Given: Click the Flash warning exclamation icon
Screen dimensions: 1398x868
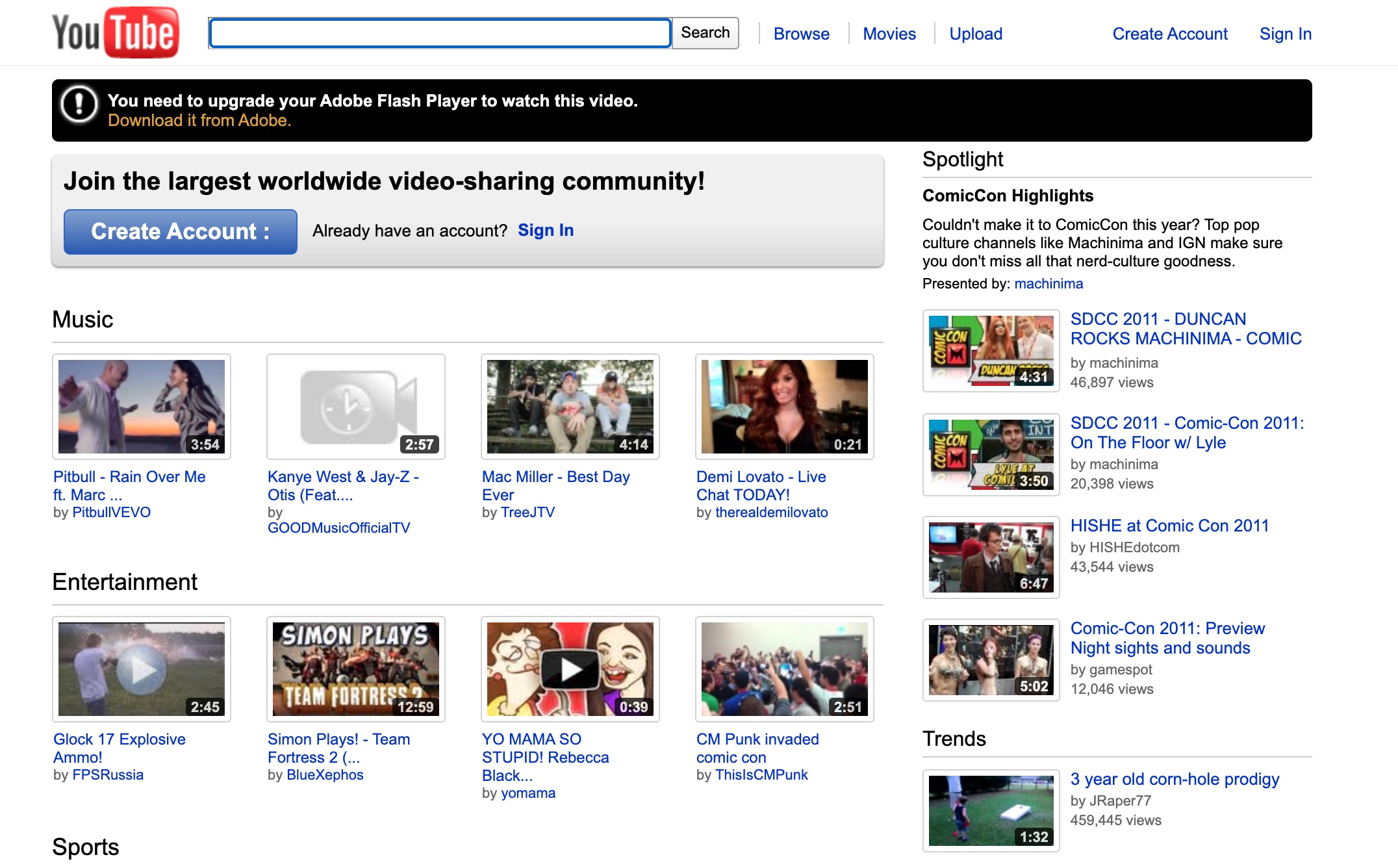Looking at the screenshot, I should pyautogui.click(x=79, y=104).
